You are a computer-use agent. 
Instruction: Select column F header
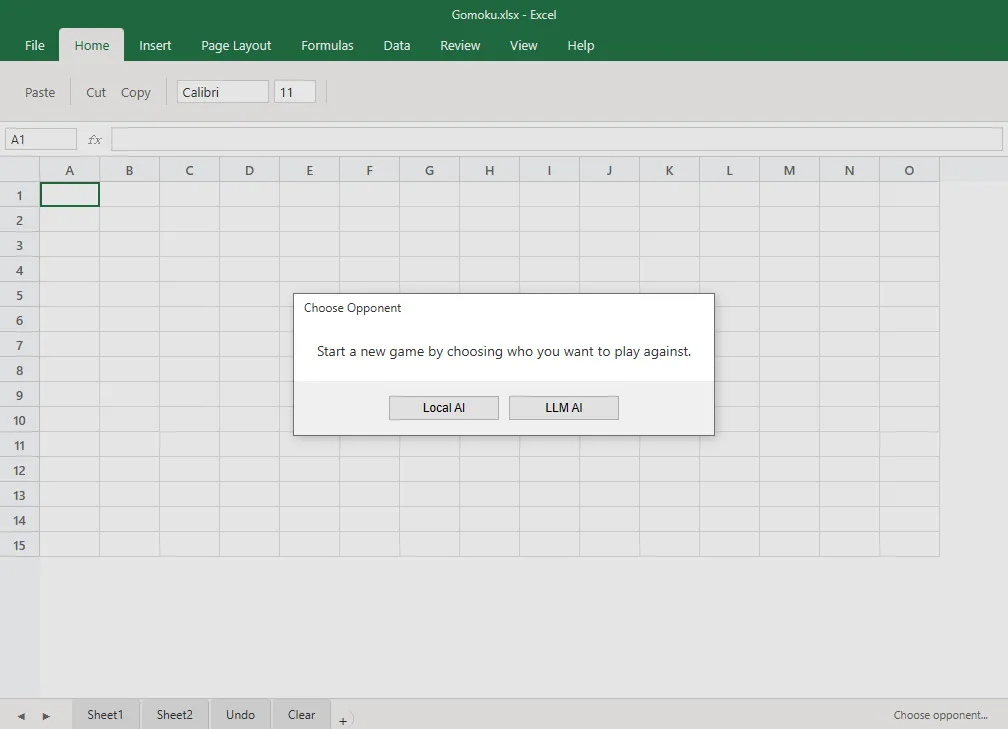click(370, 170)
